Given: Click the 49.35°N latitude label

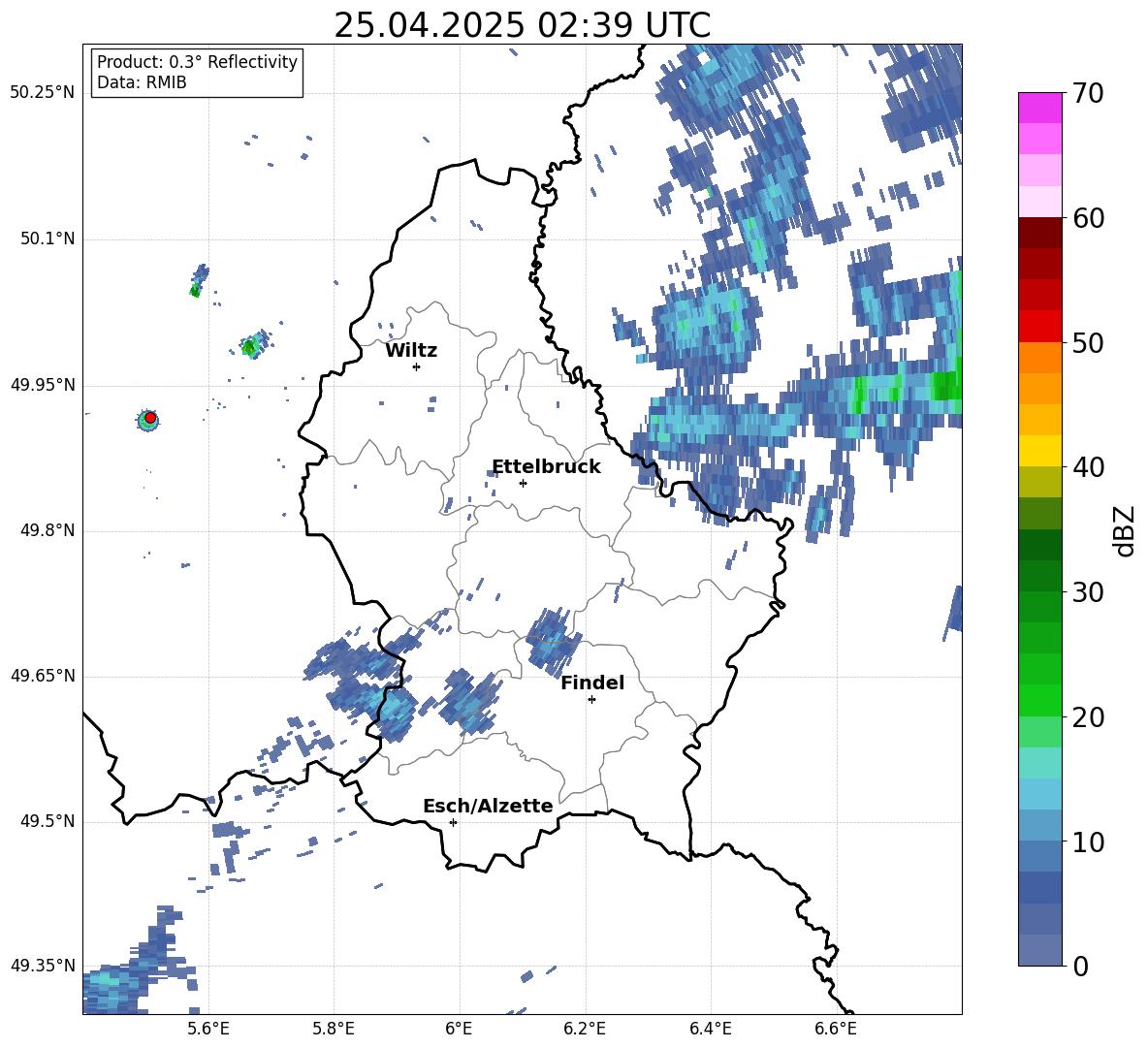Looking at the screenshot, I should (x=43, y=966).
